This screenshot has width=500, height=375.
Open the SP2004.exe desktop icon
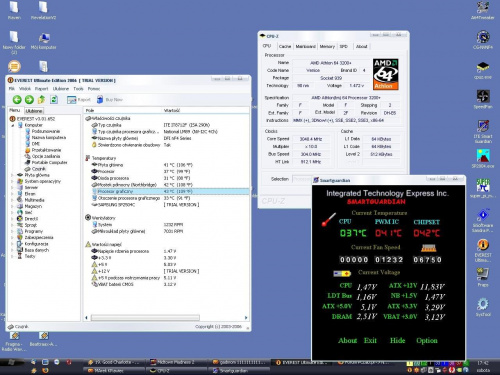(483, 159)
